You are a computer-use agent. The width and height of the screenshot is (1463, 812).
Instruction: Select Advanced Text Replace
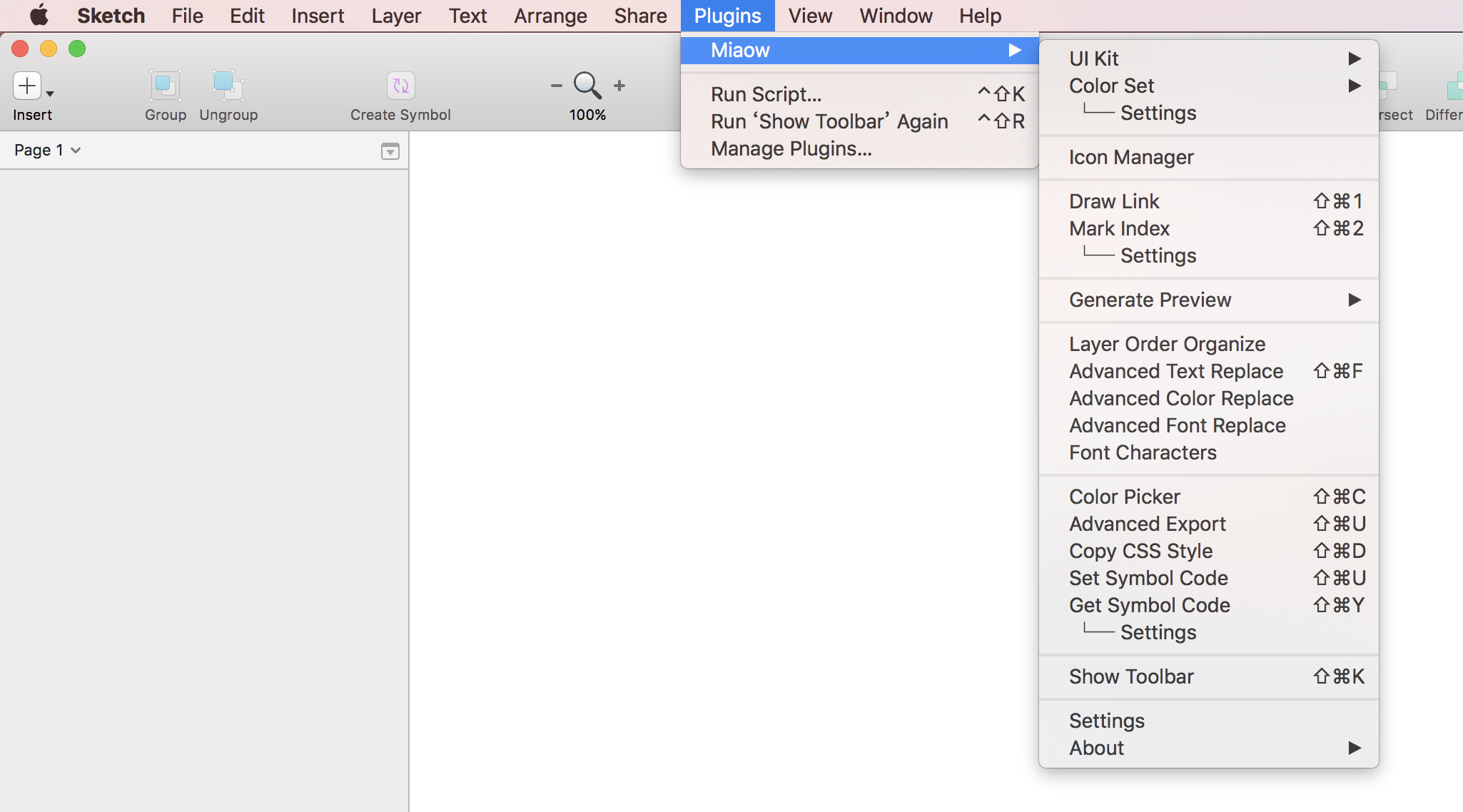click(x=1176, y=371)
